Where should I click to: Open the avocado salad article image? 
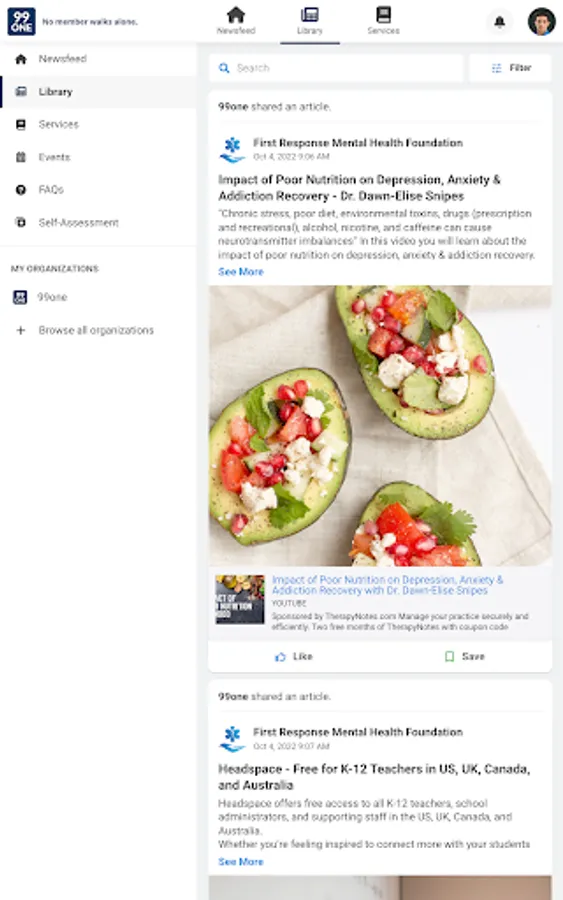[380, 425]
